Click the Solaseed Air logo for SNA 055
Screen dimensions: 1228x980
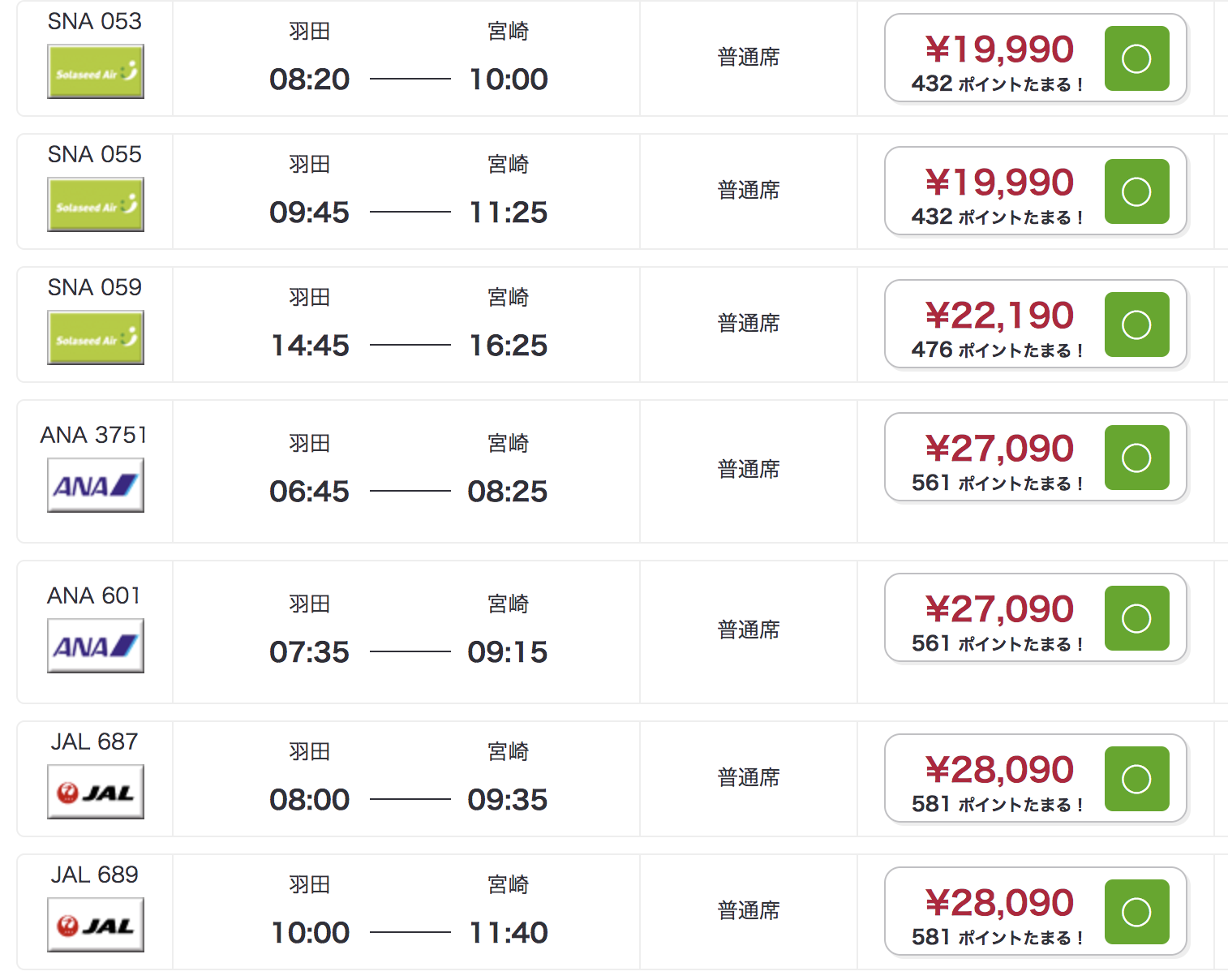(96, 204)
